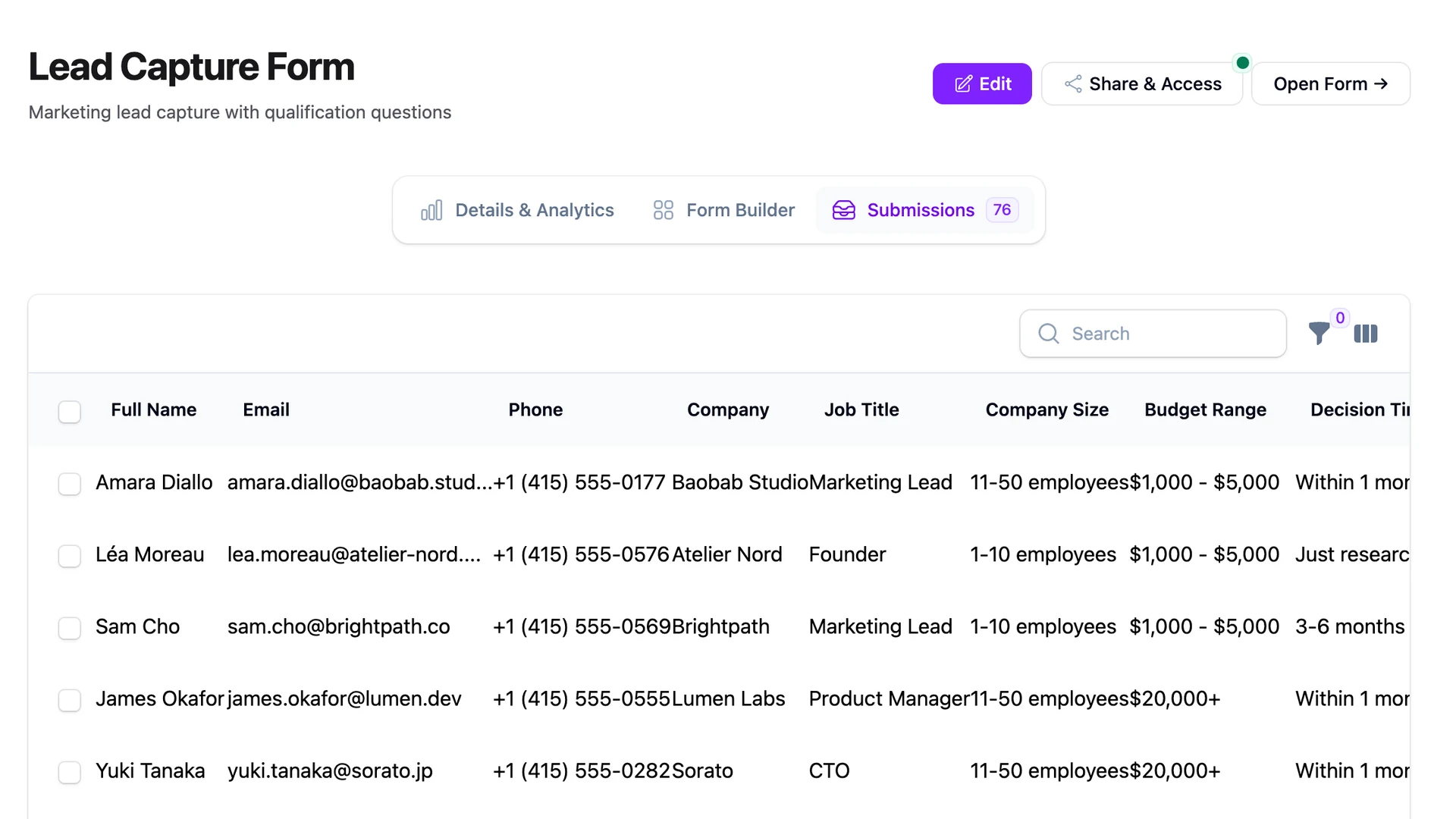Image resolution: width=1456 pixels, height=819 pixels.
Task: Select the Submissions tab
Action: click(925, 210)
